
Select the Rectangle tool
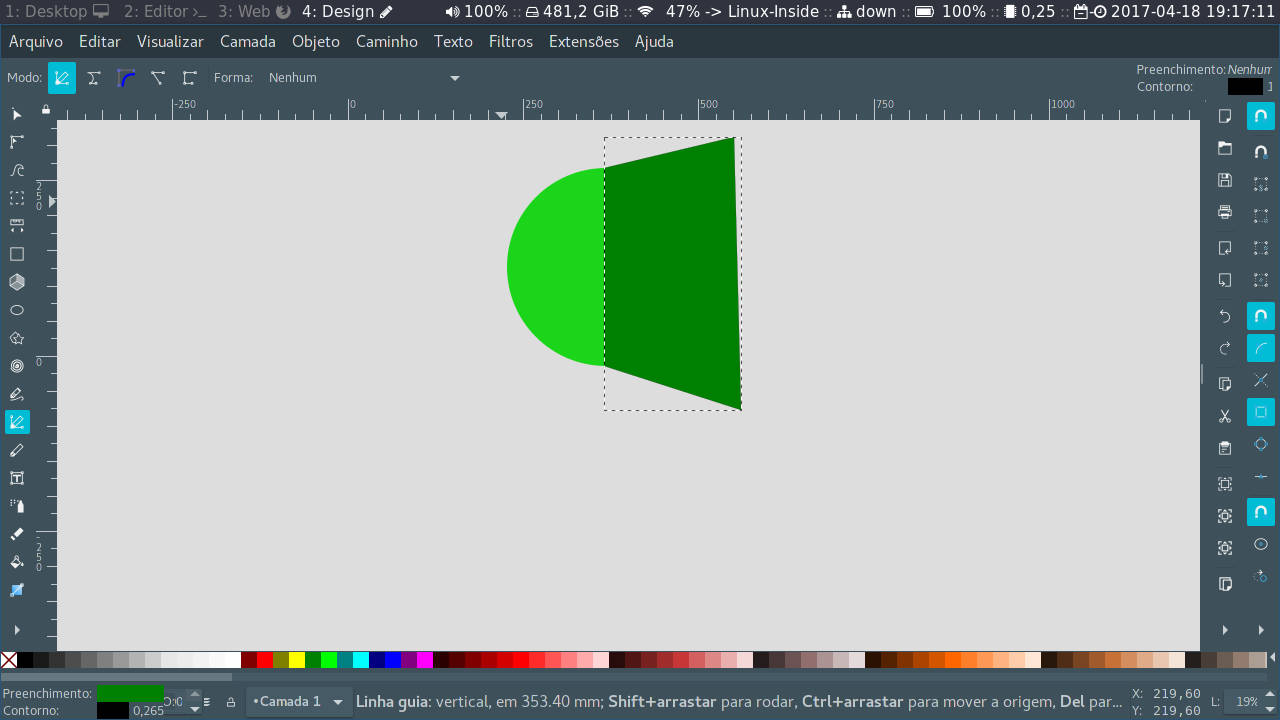tap(17, 254)
